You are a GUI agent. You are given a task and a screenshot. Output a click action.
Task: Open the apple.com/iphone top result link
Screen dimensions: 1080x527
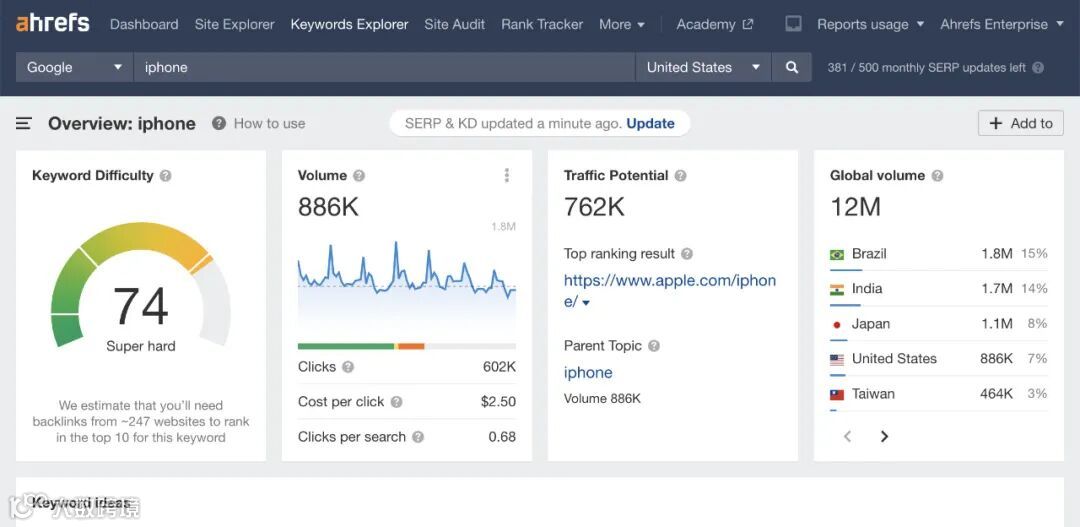[x=669, y=291]
